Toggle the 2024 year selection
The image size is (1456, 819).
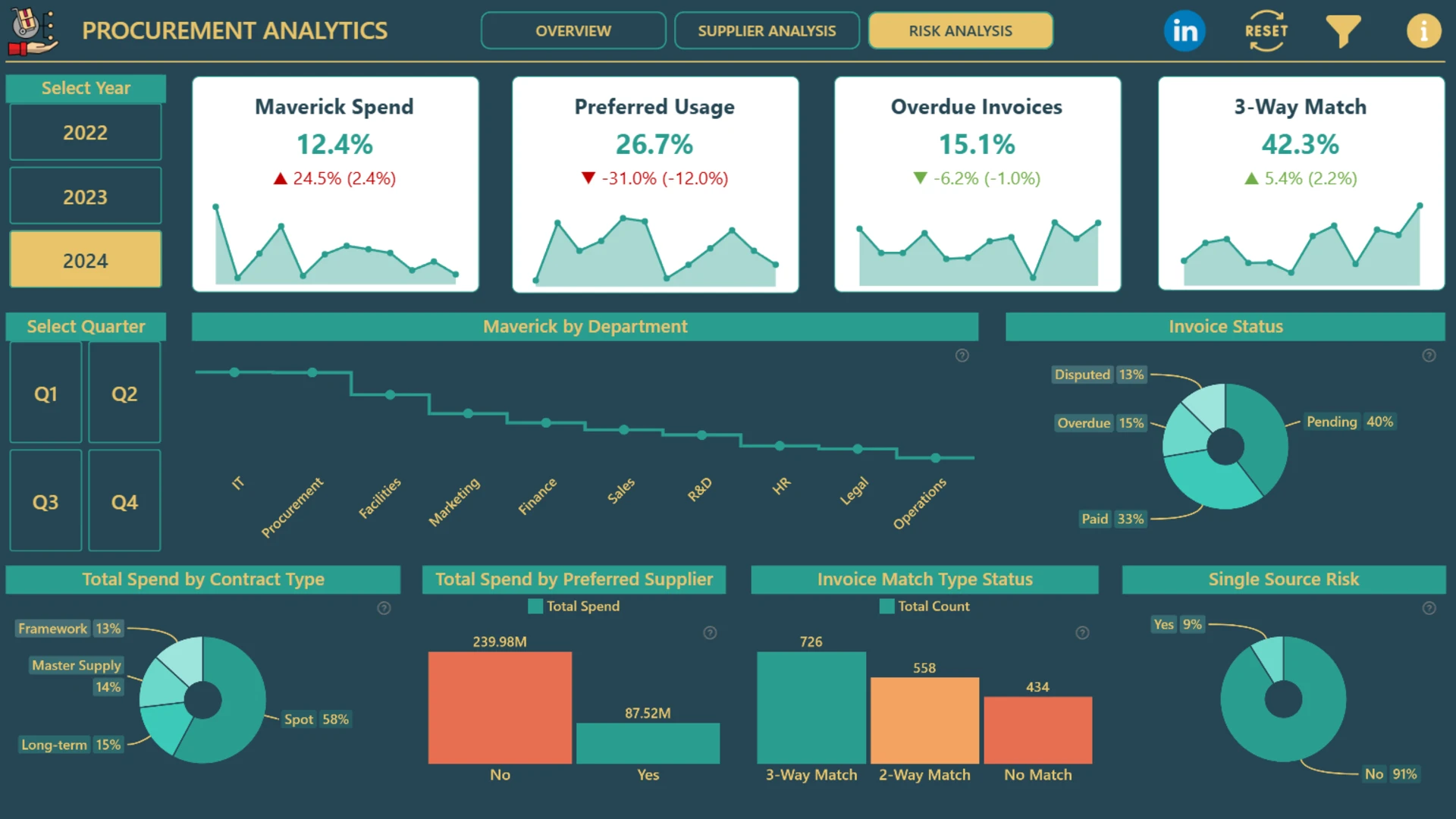tap(86, 261)
